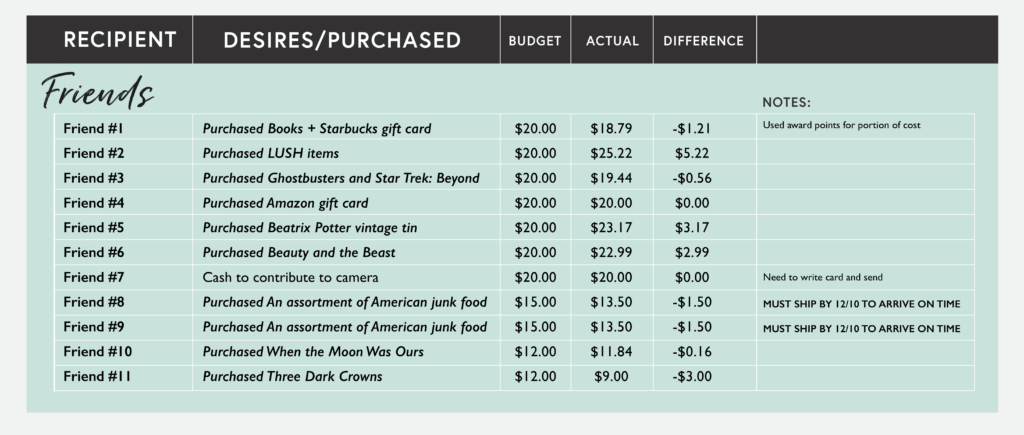Click the Friend #9 recipient cell
This screenshot has width=1024, height=435.
[x=123, y=327]
